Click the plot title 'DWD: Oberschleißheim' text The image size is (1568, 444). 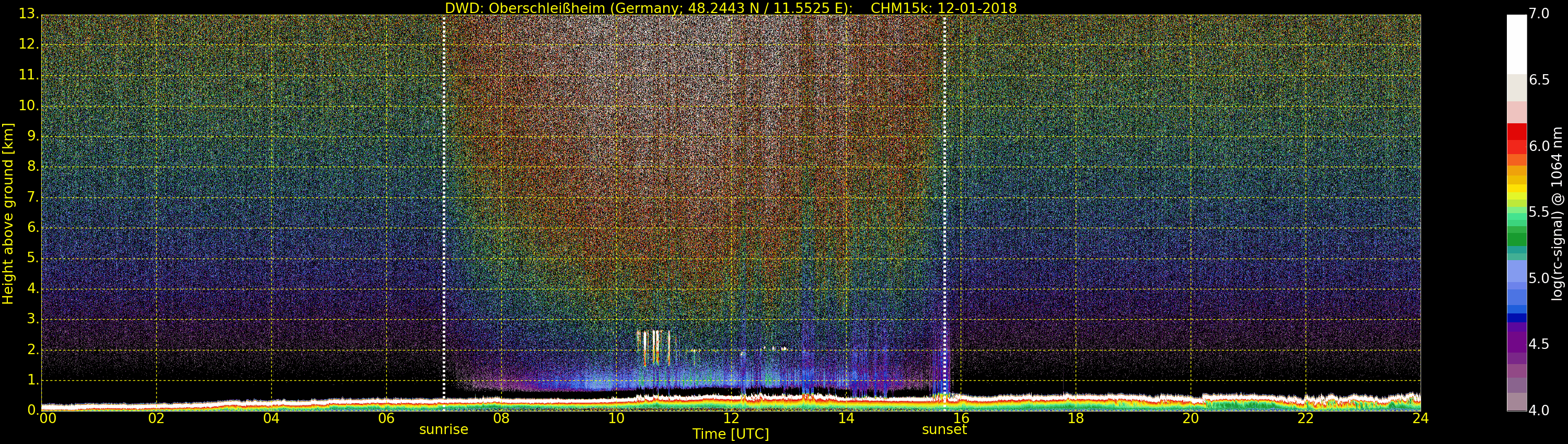(525, 8)
